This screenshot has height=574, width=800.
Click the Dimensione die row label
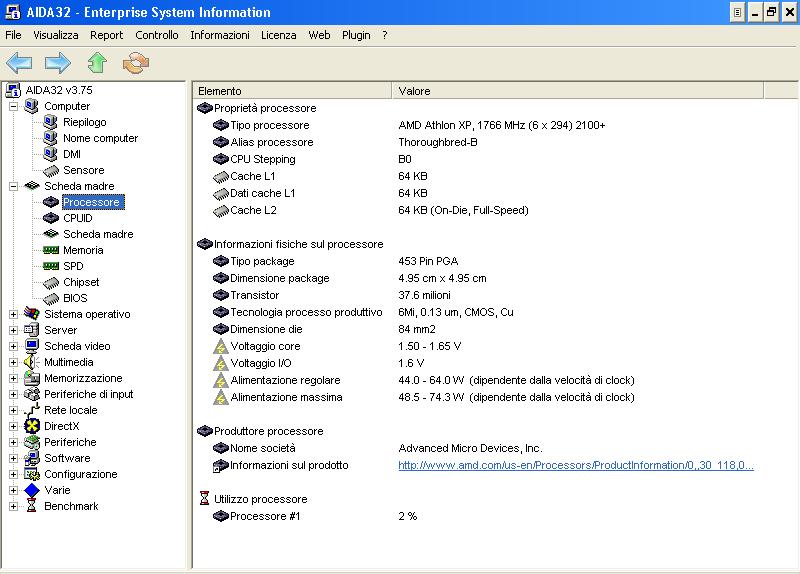pos(266,329)
